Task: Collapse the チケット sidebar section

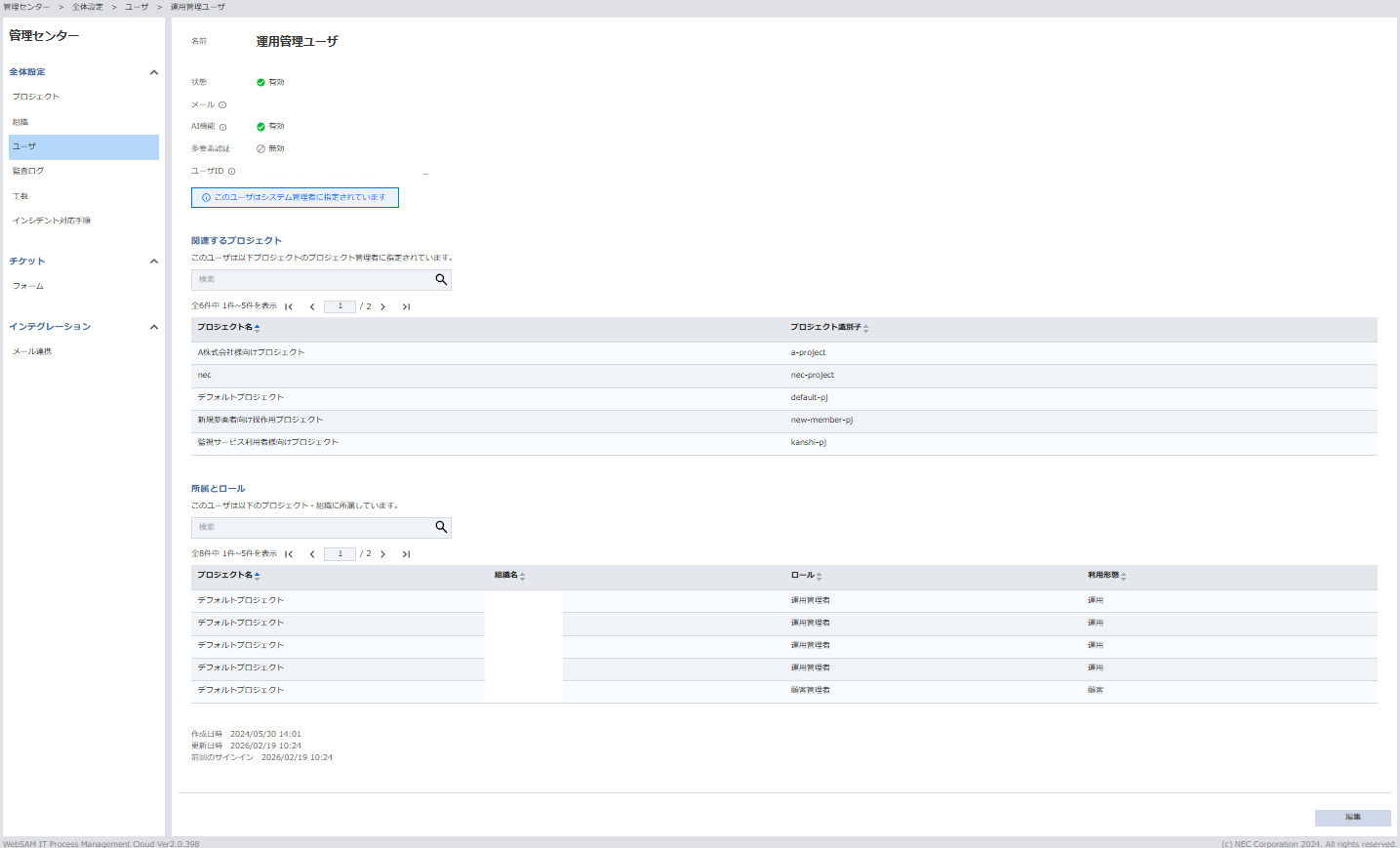Action: pos(153,262)
